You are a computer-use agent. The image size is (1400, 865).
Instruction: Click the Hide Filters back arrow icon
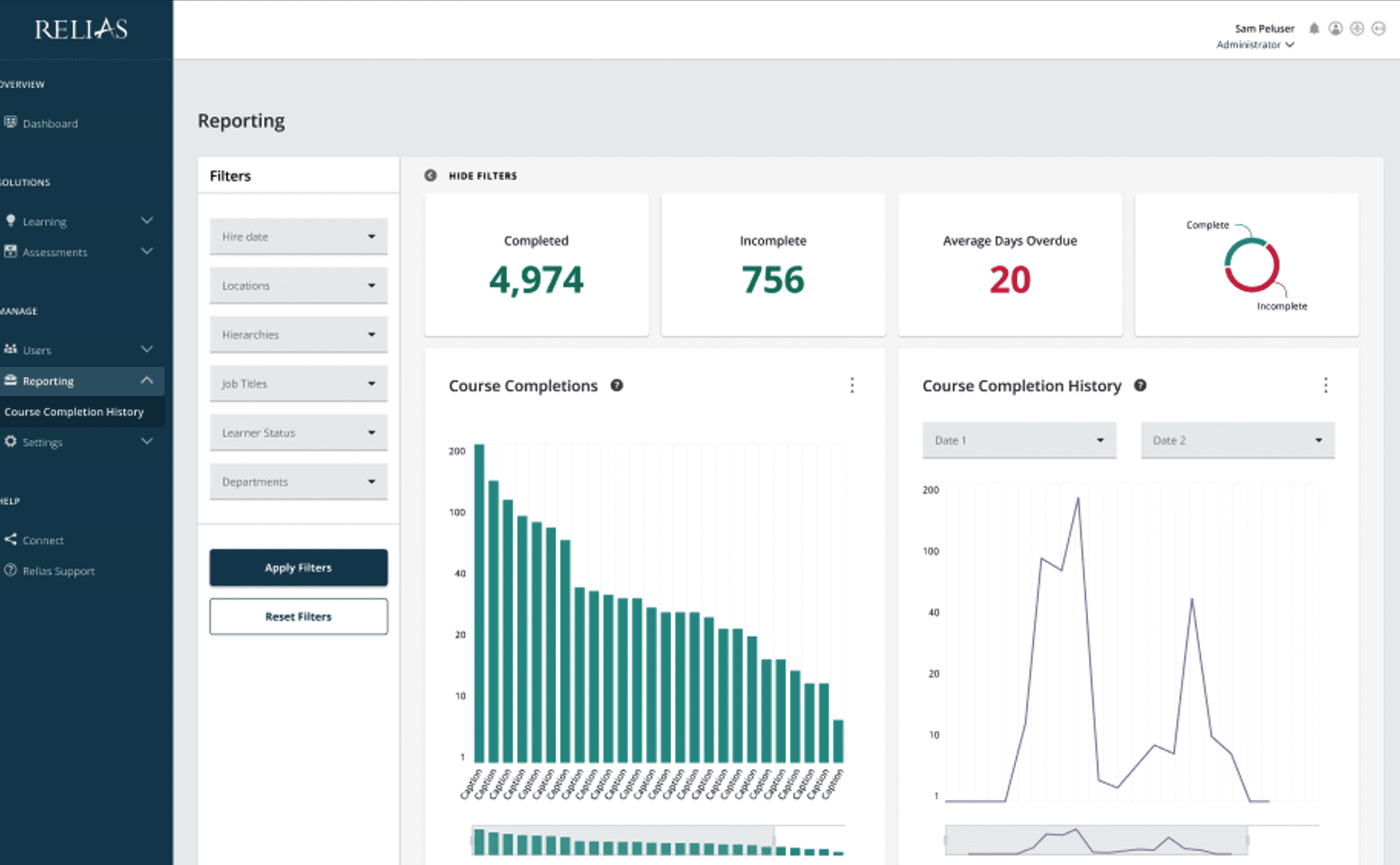[430, 175]
